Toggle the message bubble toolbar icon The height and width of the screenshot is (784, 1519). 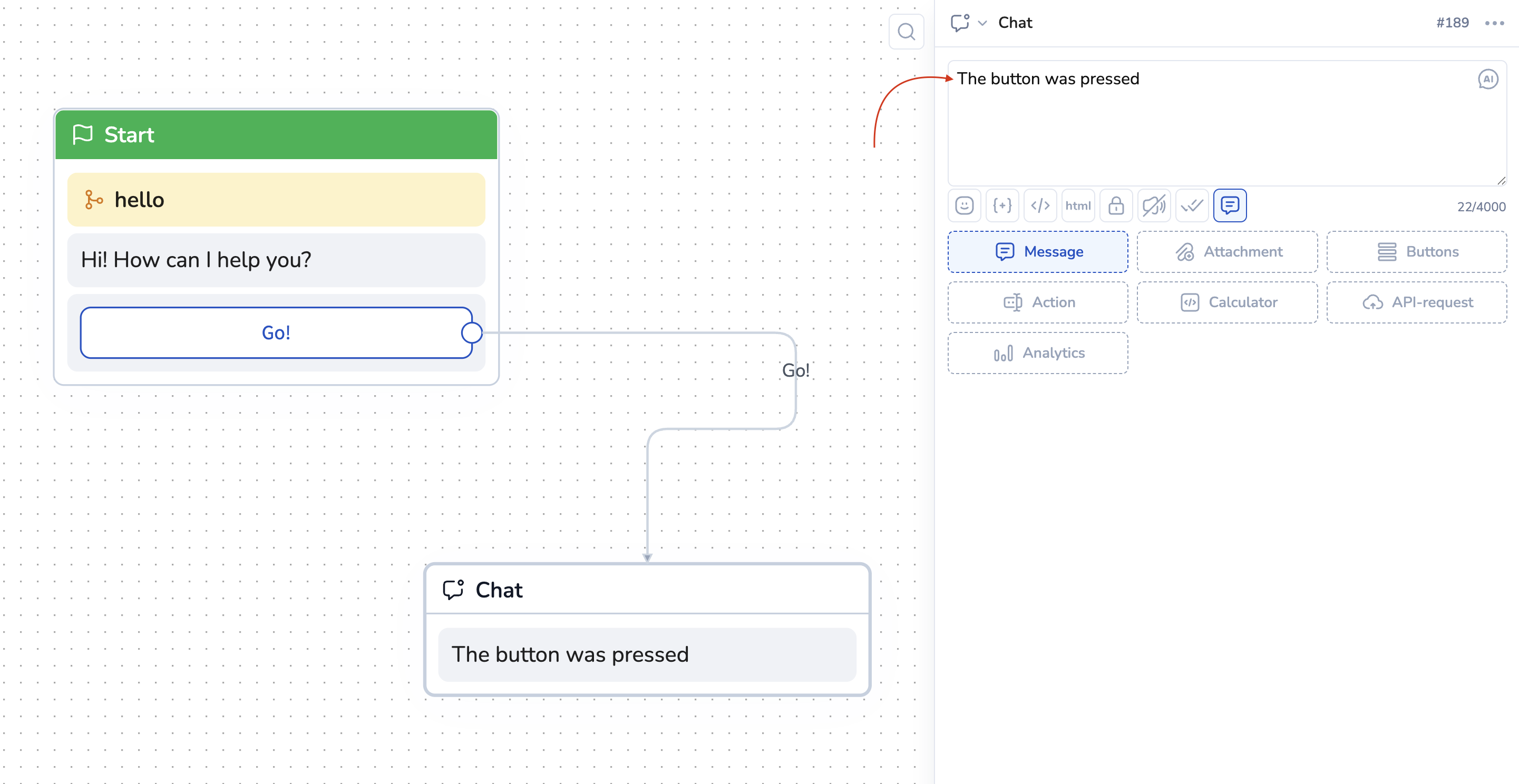(x=1230, y=205)
